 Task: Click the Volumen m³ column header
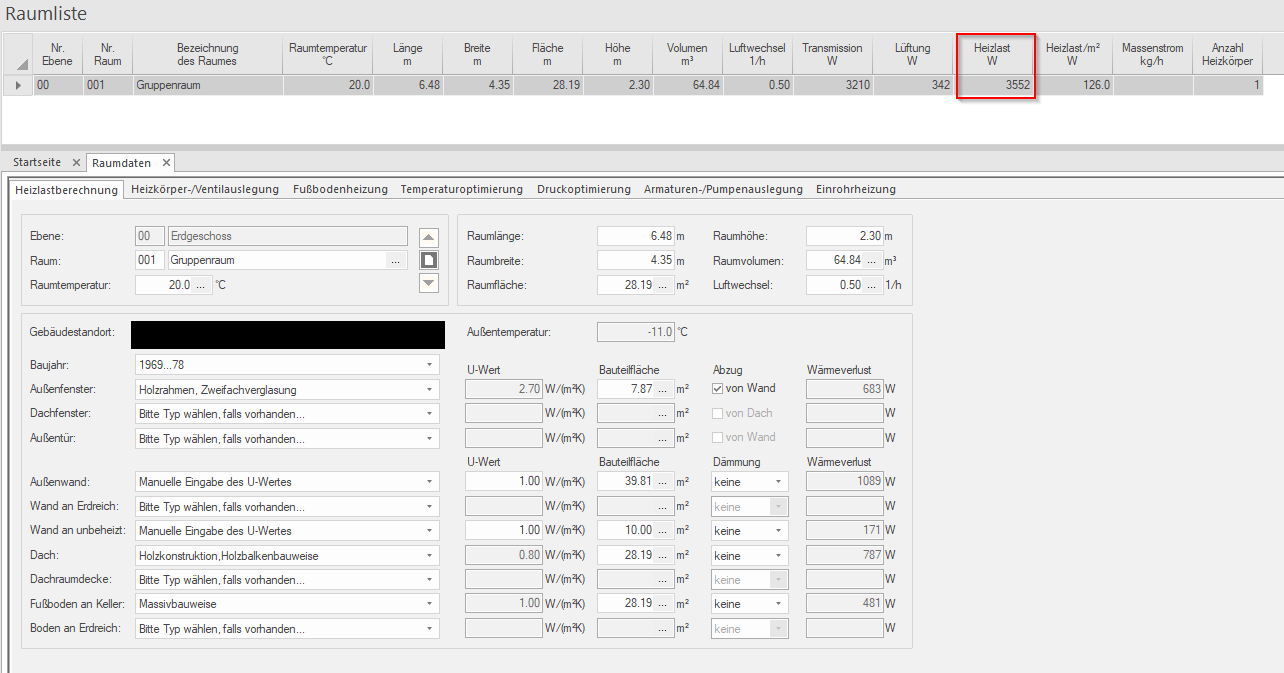(687, 54)
